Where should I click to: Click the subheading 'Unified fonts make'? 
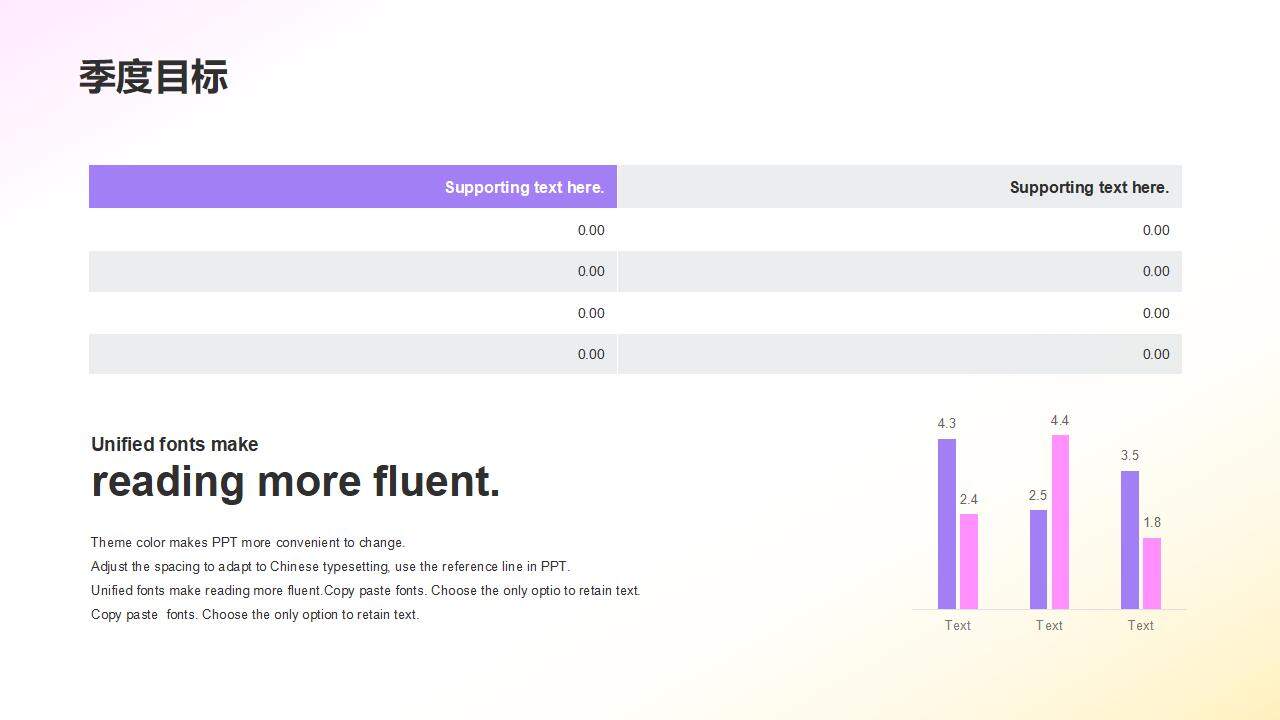[x=175, y=444]
